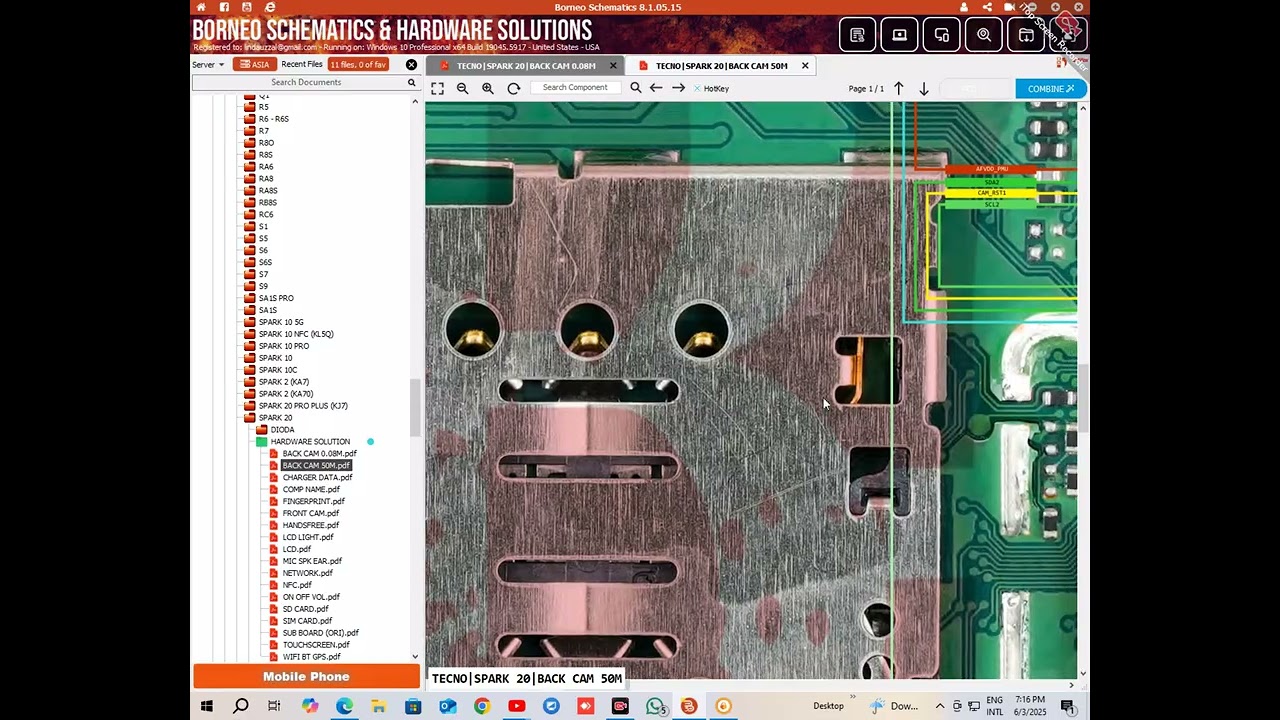Open SIM CARD.pdf
Screen dimensions: 1280x720
point(307,620)
